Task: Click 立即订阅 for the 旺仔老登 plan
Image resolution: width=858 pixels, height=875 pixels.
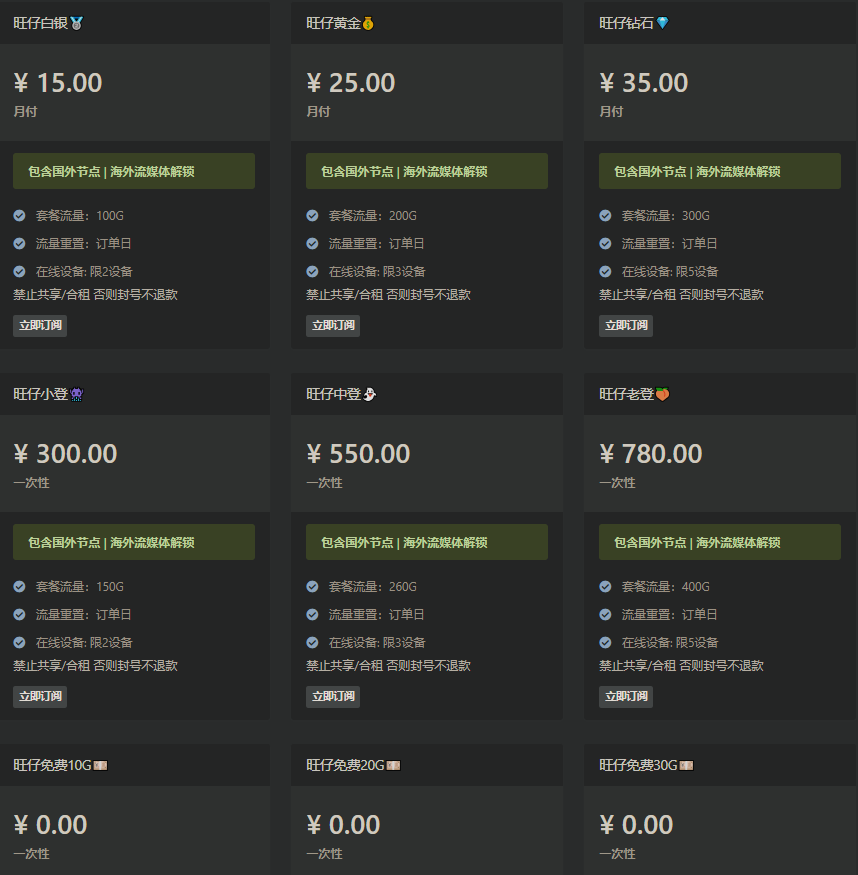Action: 626,696
